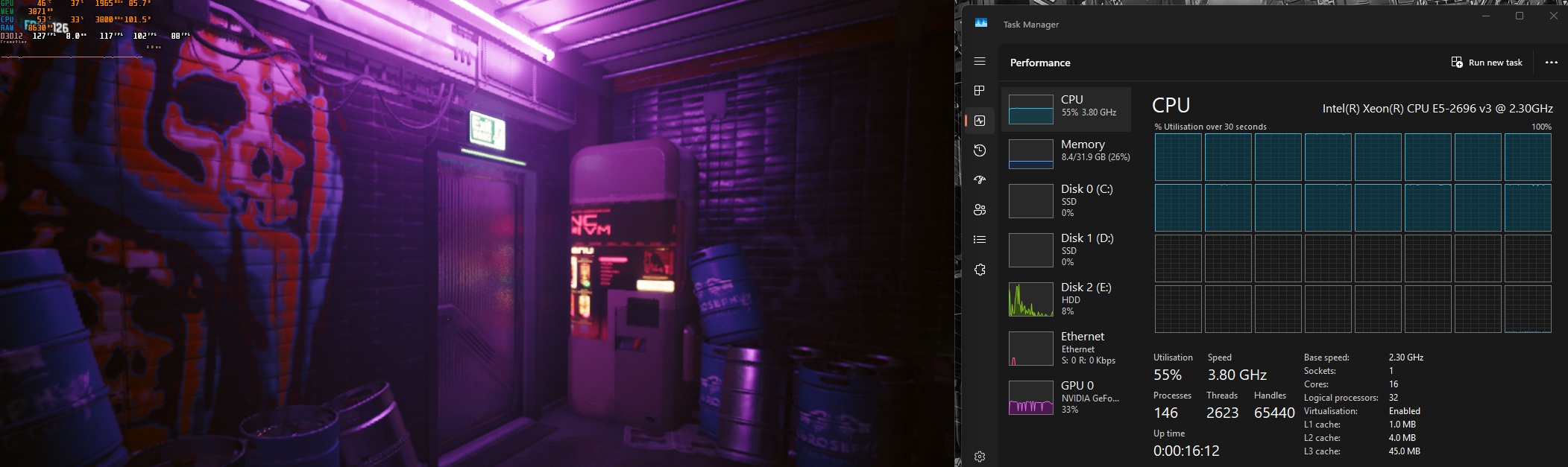Viewport: 1568px width, 467px height.
Task: Click the Virtualisation Enabled value
Action: 1405,411
